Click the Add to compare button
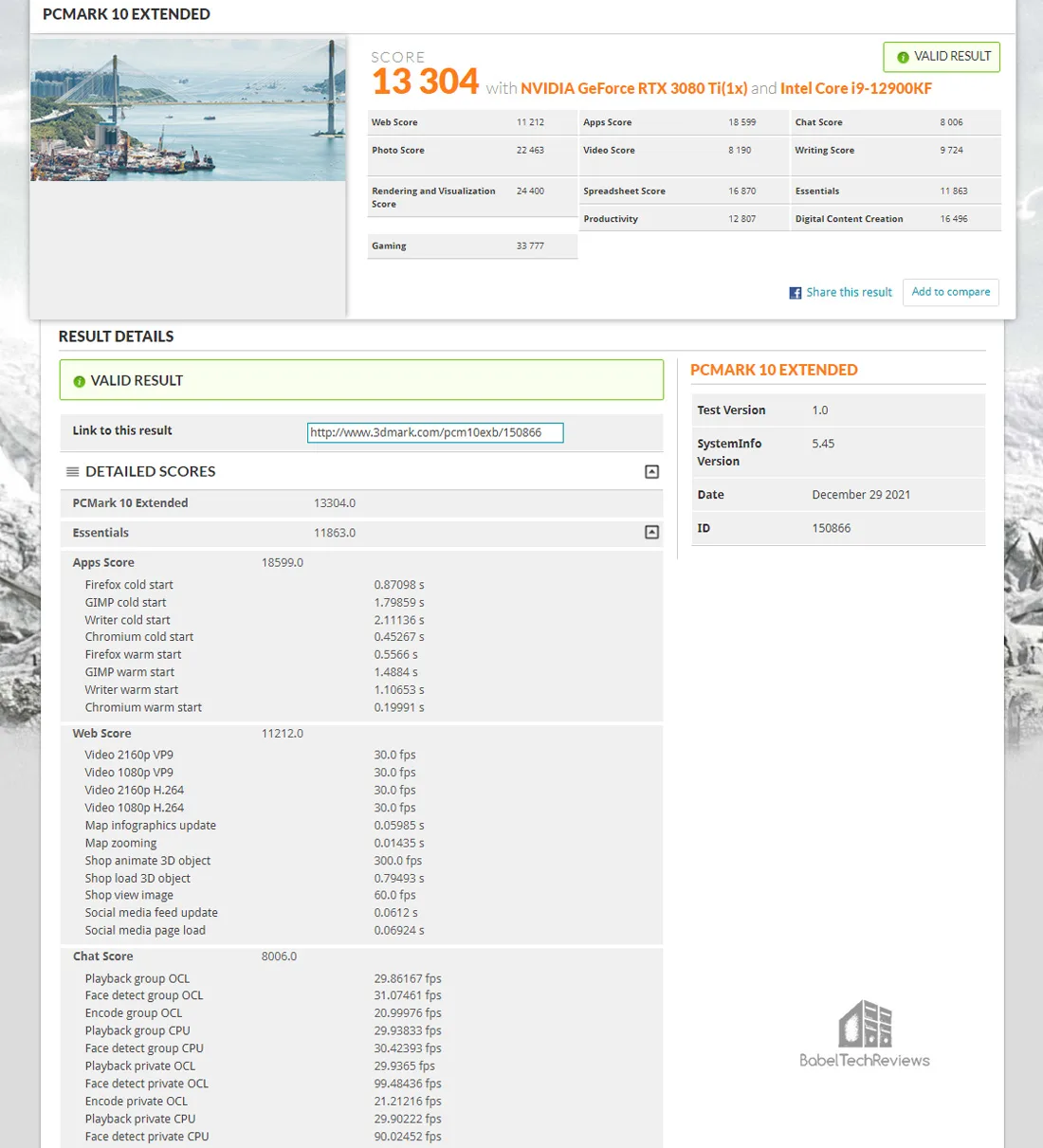This screenshot has width=1043, height=1148. [x=950, y=292]
